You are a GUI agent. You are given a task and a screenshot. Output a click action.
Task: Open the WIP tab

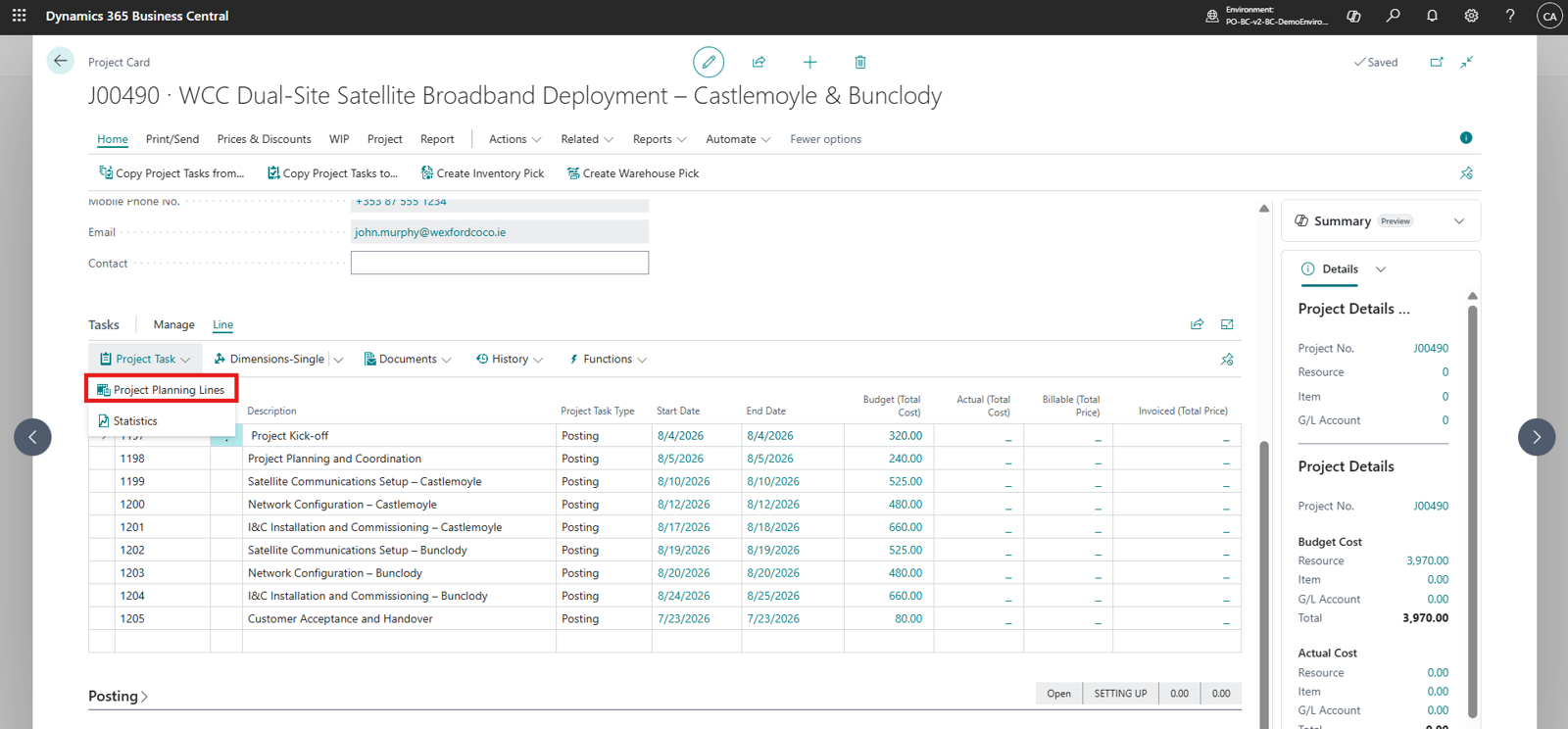coord(339,139)
